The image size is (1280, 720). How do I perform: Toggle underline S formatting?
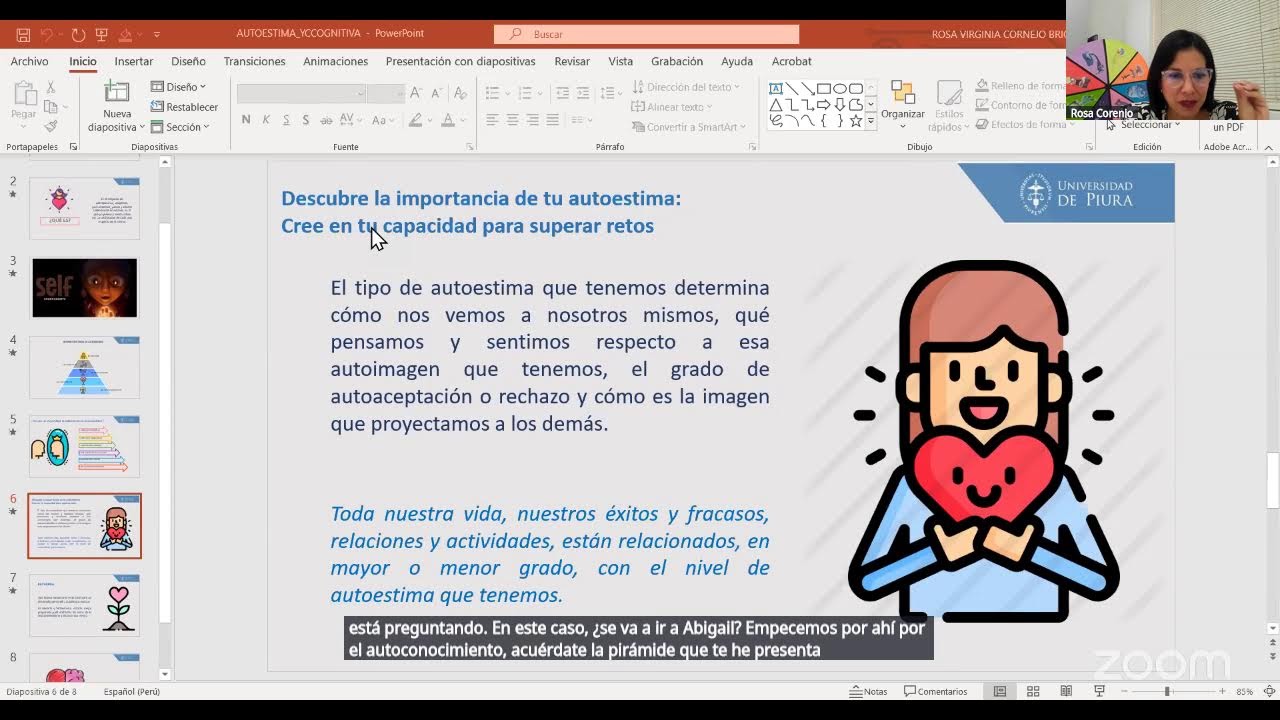tap(286, 120)
